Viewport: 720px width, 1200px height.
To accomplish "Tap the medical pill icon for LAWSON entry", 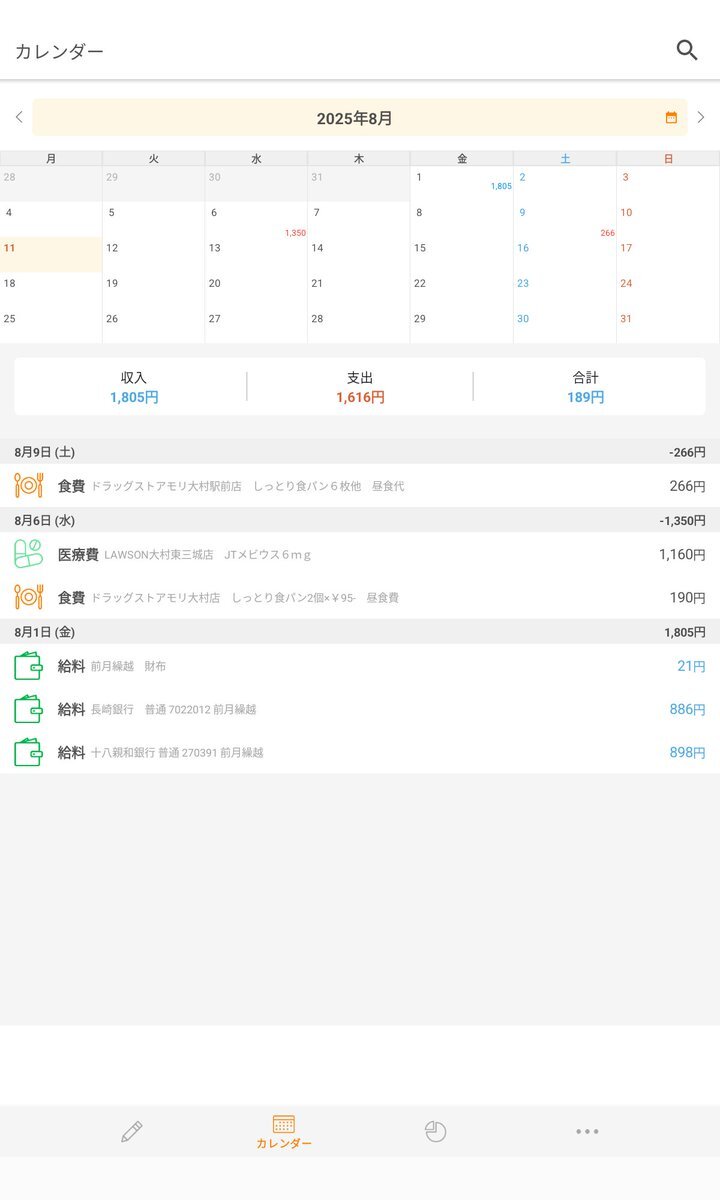I will (x=28, y=554).
